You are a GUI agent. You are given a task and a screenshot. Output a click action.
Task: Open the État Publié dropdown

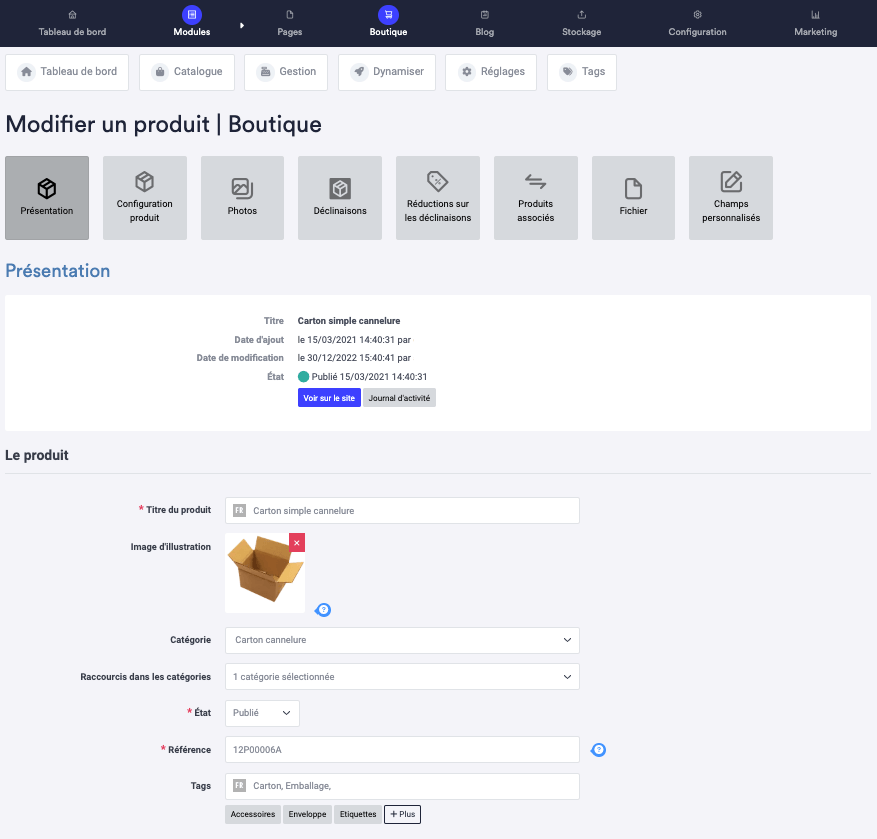coord(262,713)
